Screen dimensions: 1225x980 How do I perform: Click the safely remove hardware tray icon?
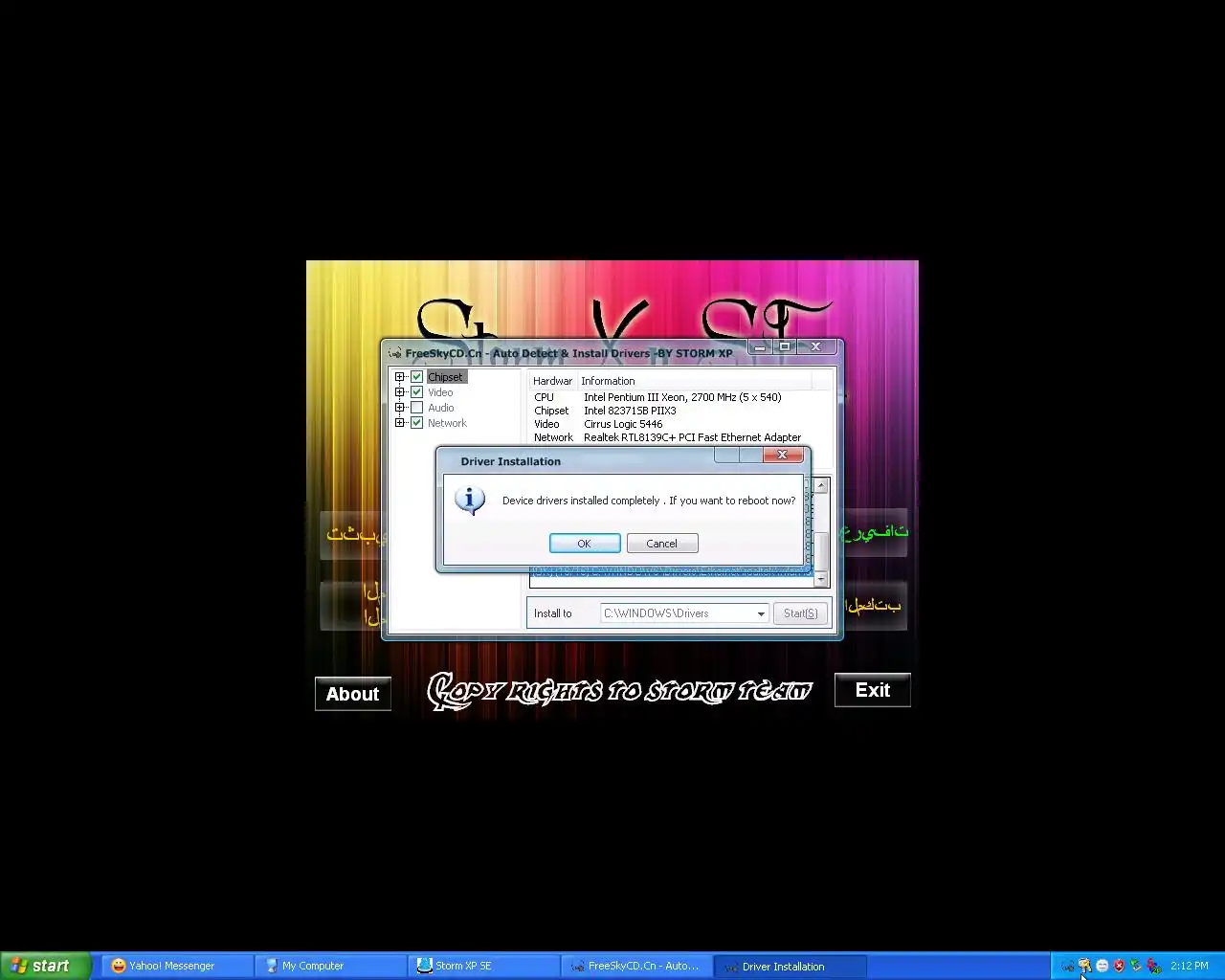[1136, 966]
